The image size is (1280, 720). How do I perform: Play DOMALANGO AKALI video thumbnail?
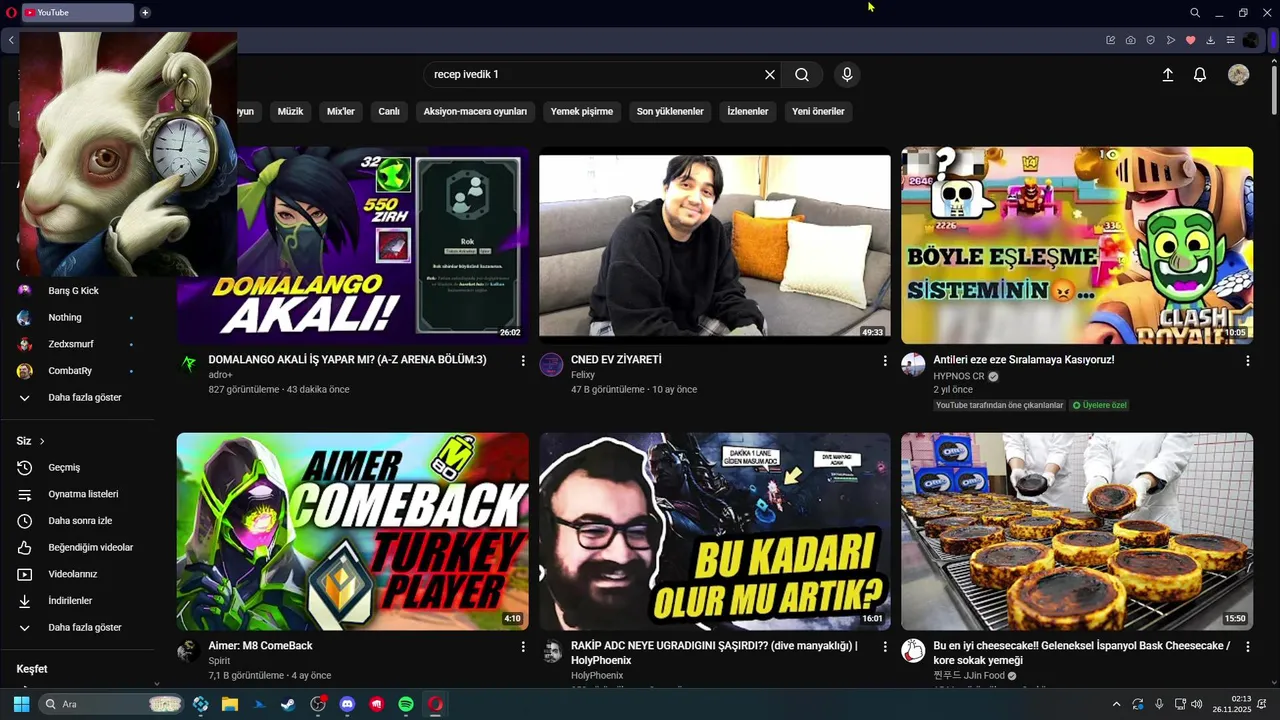(x=352, y=246)
